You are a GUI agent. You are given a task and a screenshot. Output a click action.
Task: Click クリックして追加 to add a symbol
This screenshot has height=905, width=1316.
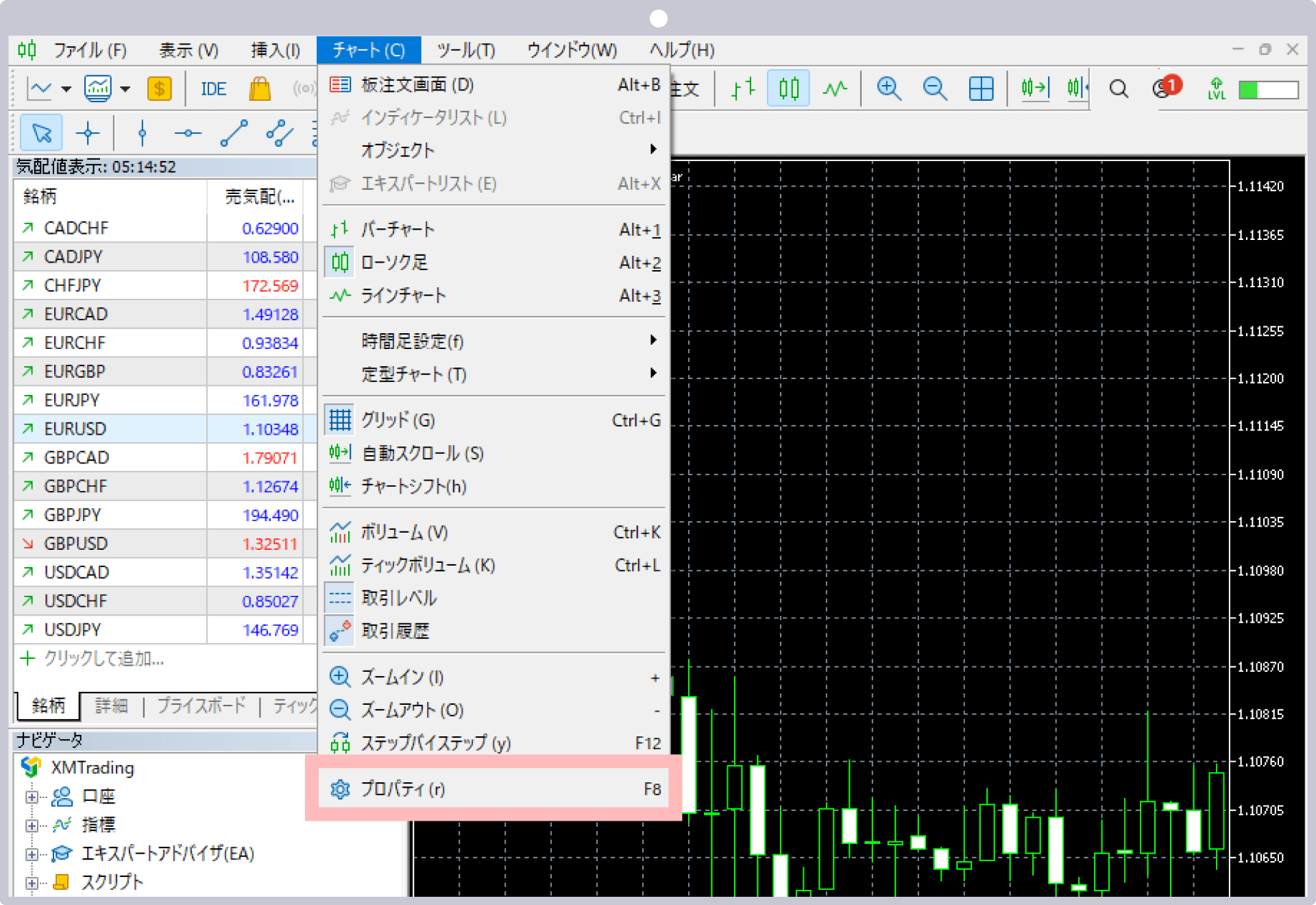103,659
